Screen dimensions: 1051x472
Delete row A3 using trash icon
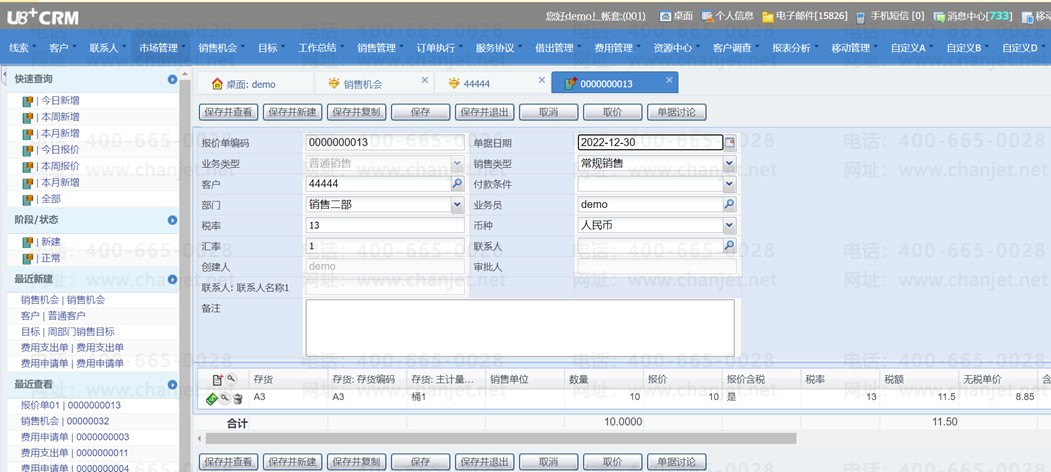click(x=238, y=398)
